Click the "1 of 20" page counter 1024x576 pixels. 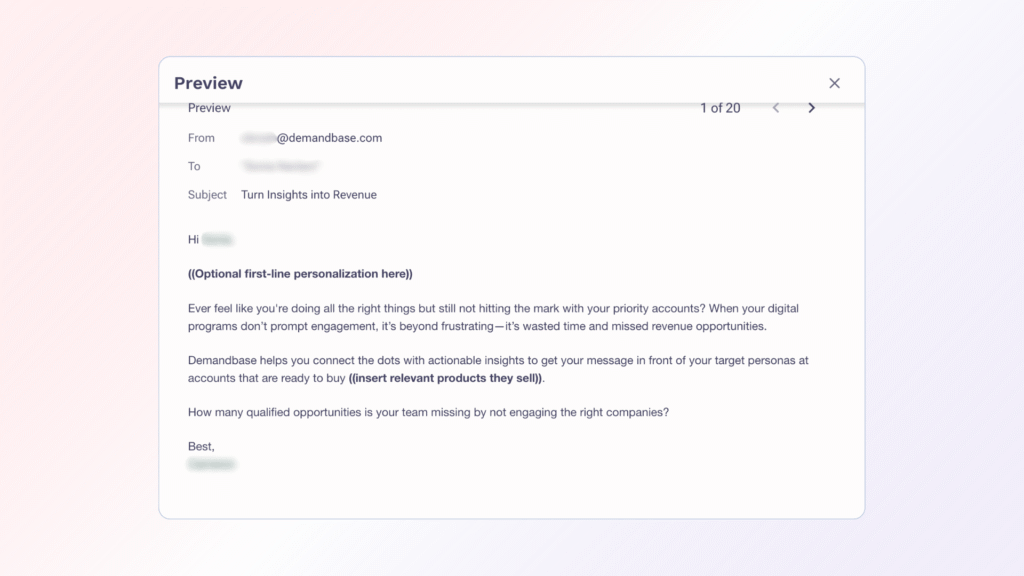pos(720,108)
